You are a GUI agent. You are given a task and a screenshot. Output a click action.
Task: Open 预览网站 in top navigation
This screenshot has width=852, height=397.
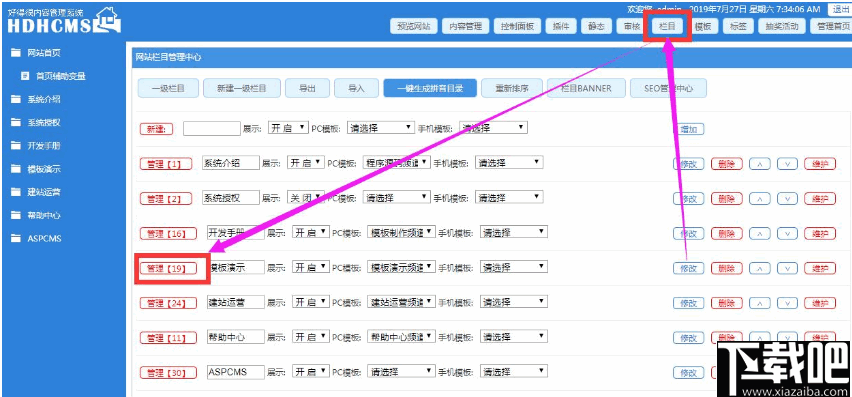[414, 26]
